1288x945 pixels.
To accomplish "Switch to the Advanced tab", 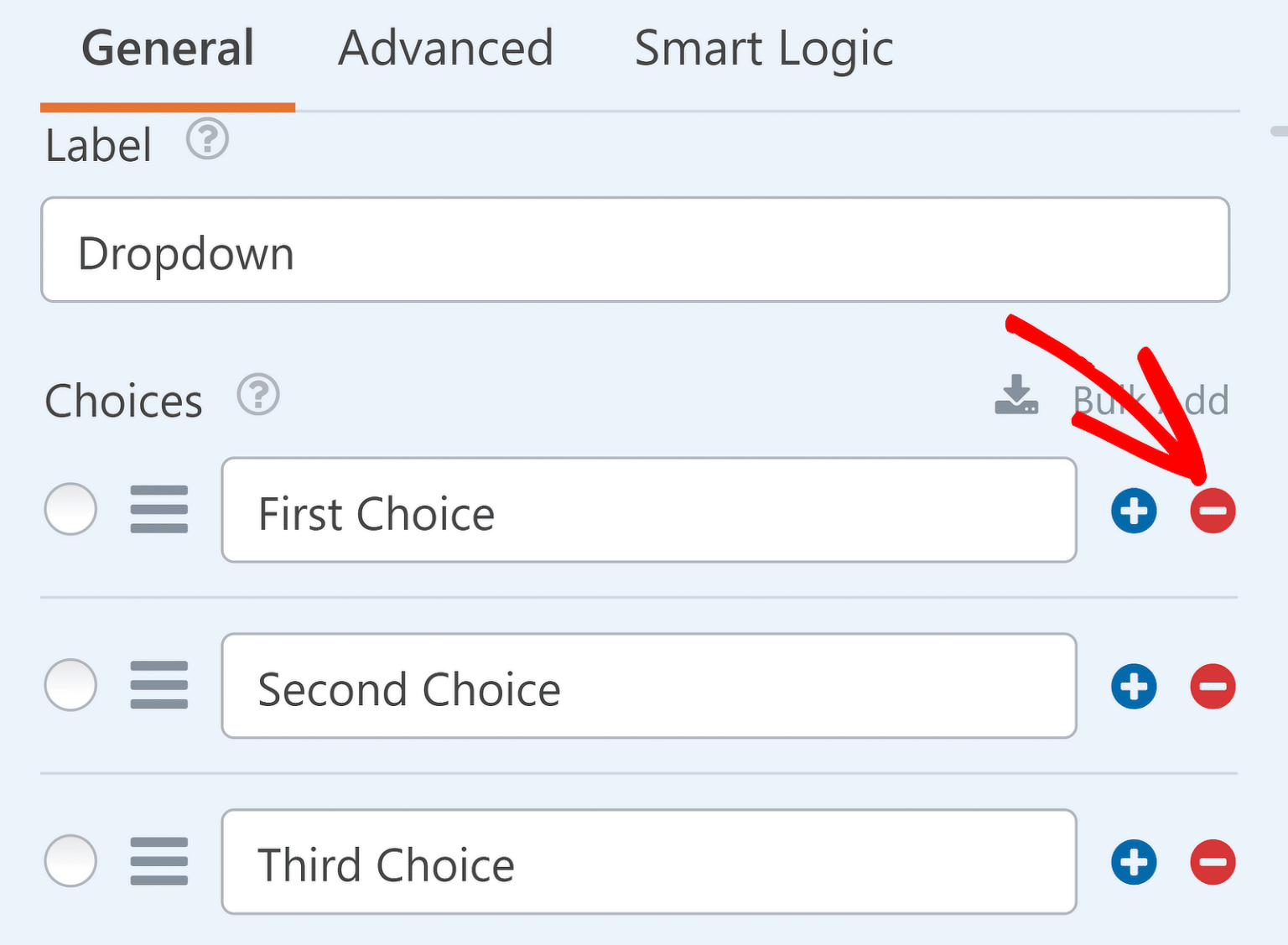I will click(x=445, y=48).
